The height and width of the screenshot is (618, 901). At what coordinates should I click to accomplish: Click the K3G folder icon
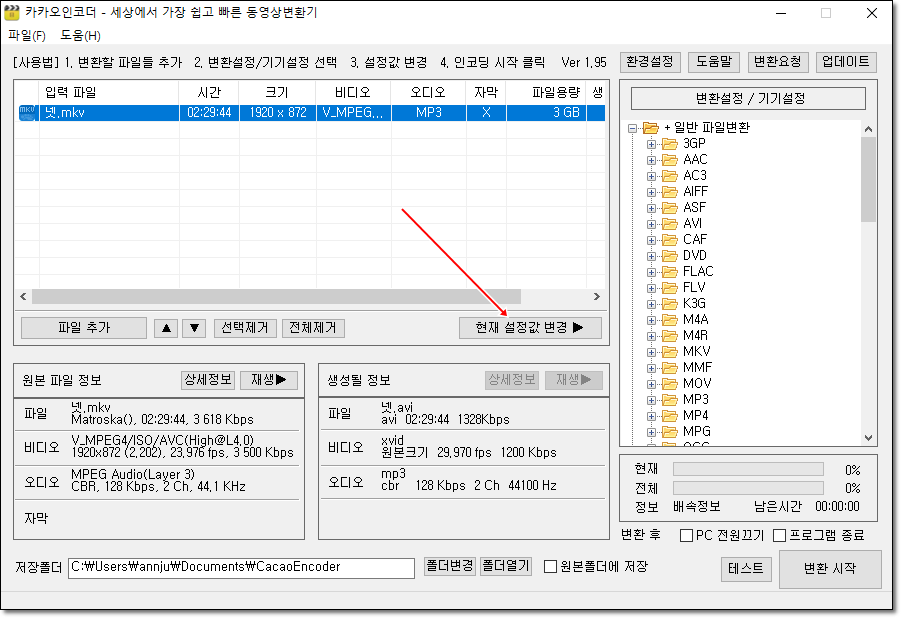click(669, 304)
